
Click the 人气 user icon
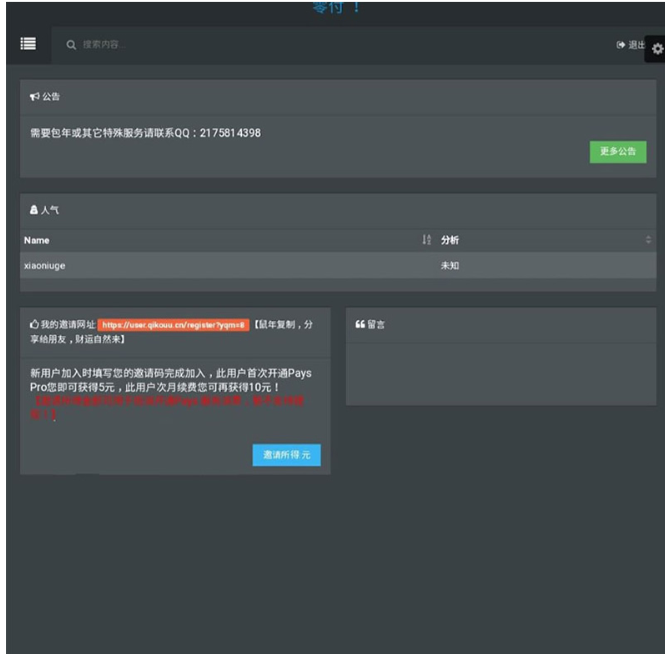coord(34,211)
